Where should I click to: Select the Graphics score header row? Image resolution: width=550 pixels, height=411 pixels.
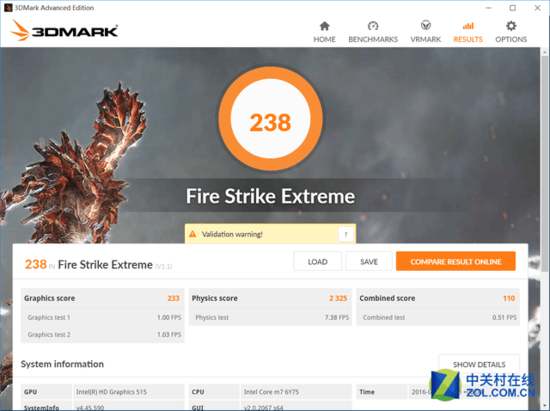tap(102, 298)
